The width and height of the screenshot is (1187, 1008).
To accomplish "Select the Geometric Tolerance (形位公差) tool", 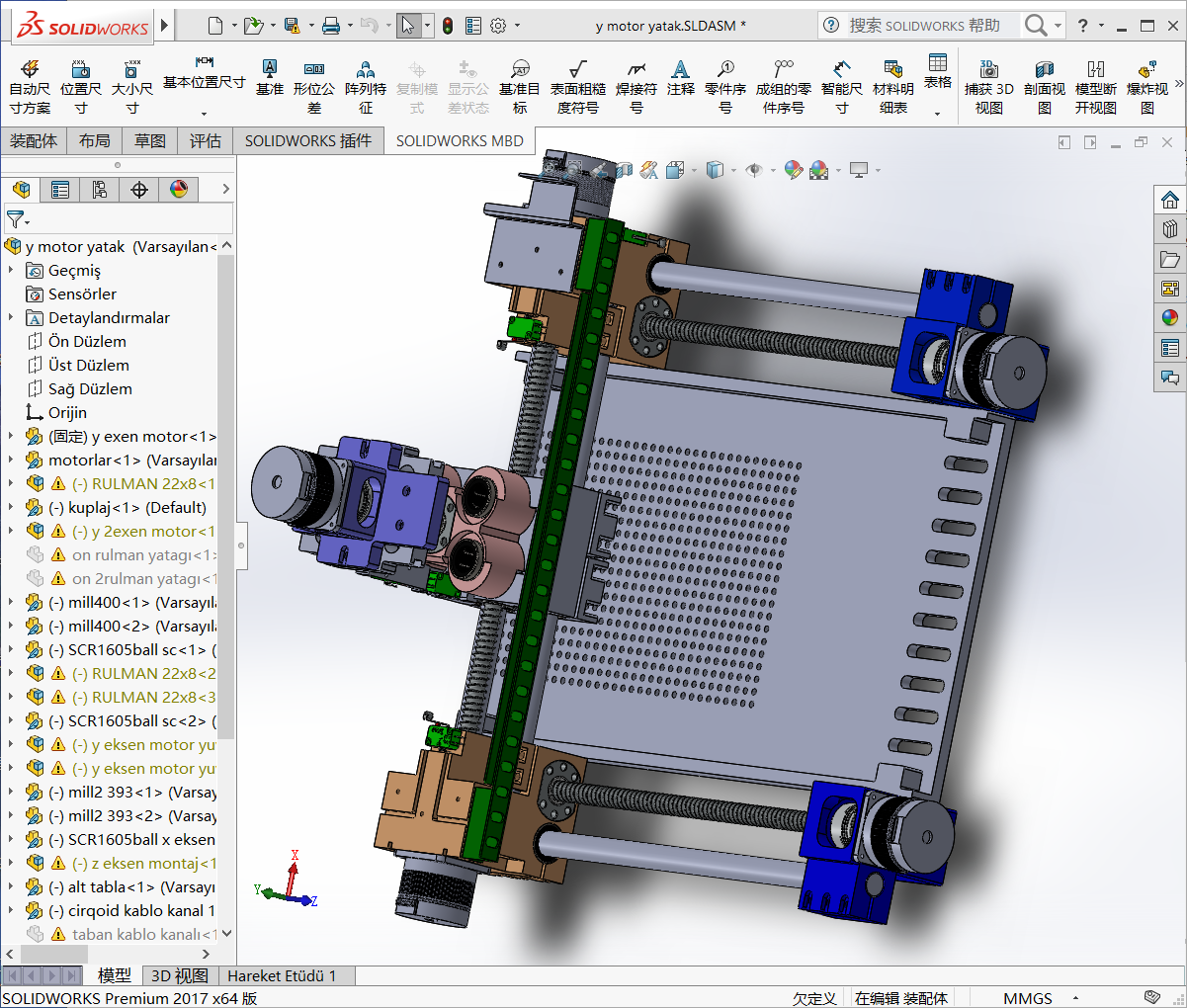I will (314, 87).
